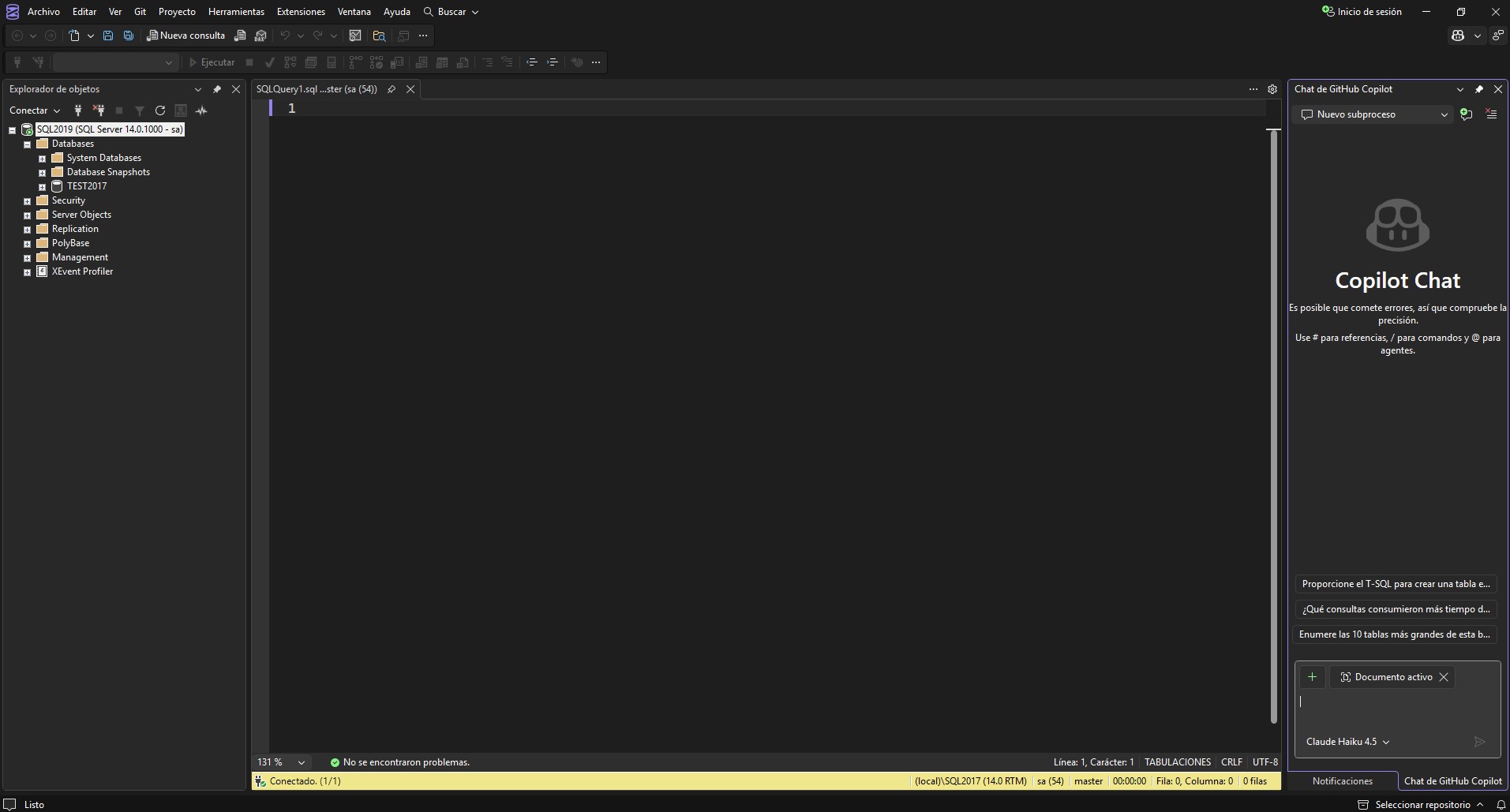This screenshot has width=1510, height=812.
Task: Click the Save All icon
Action: (128, 36)
